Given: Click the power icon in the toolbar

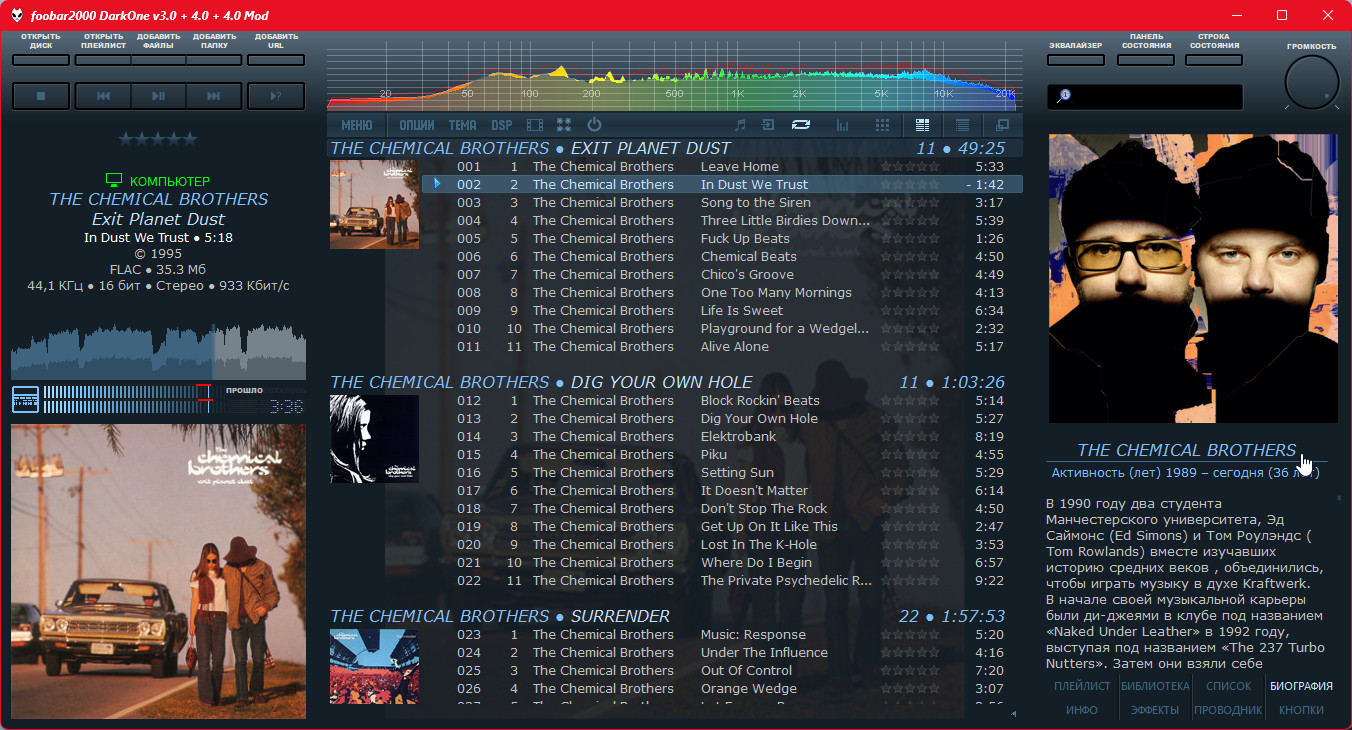Looking at the screenshot, I should tap(594, 125).
